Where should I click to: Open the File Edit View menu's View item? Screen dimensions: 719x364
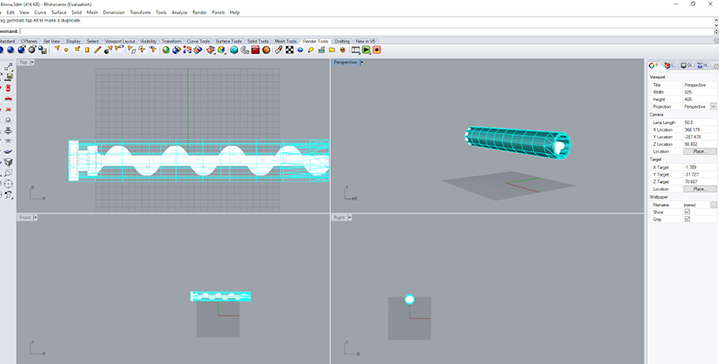24,12
